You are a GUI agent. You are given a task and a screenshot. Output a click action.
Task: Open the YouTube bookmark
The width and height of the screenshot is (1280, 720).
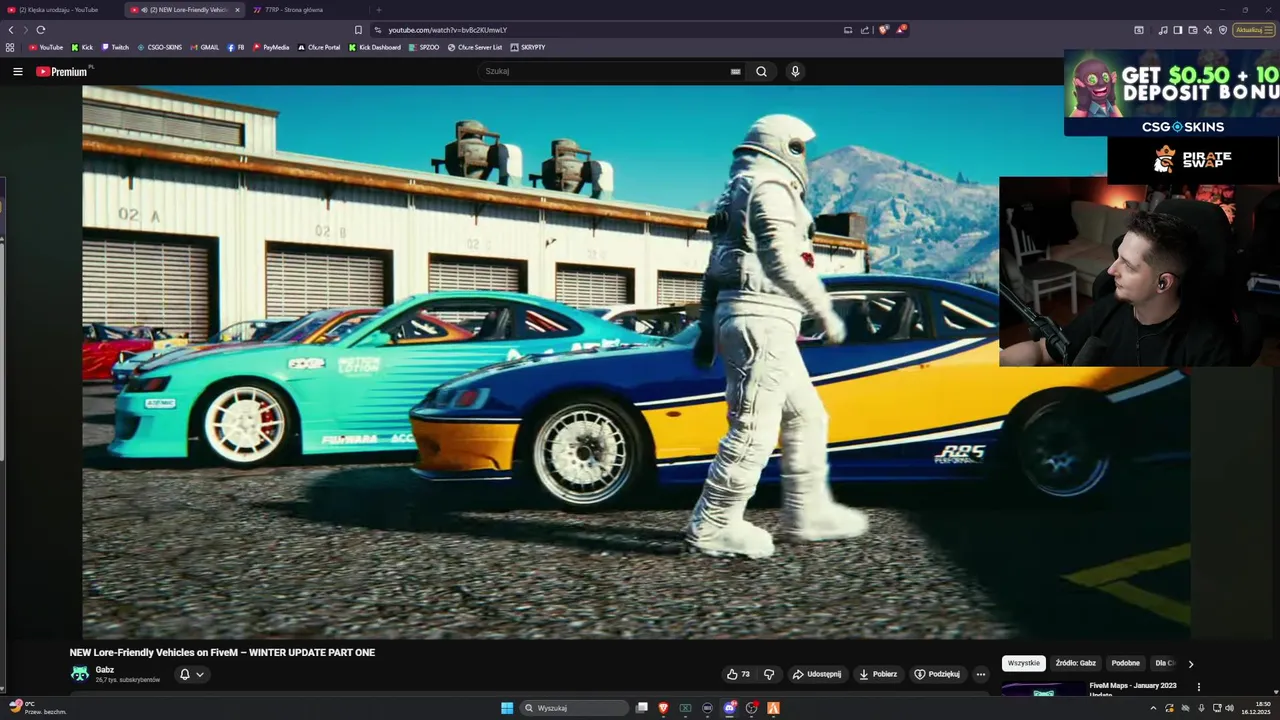[x=46, y=47]
